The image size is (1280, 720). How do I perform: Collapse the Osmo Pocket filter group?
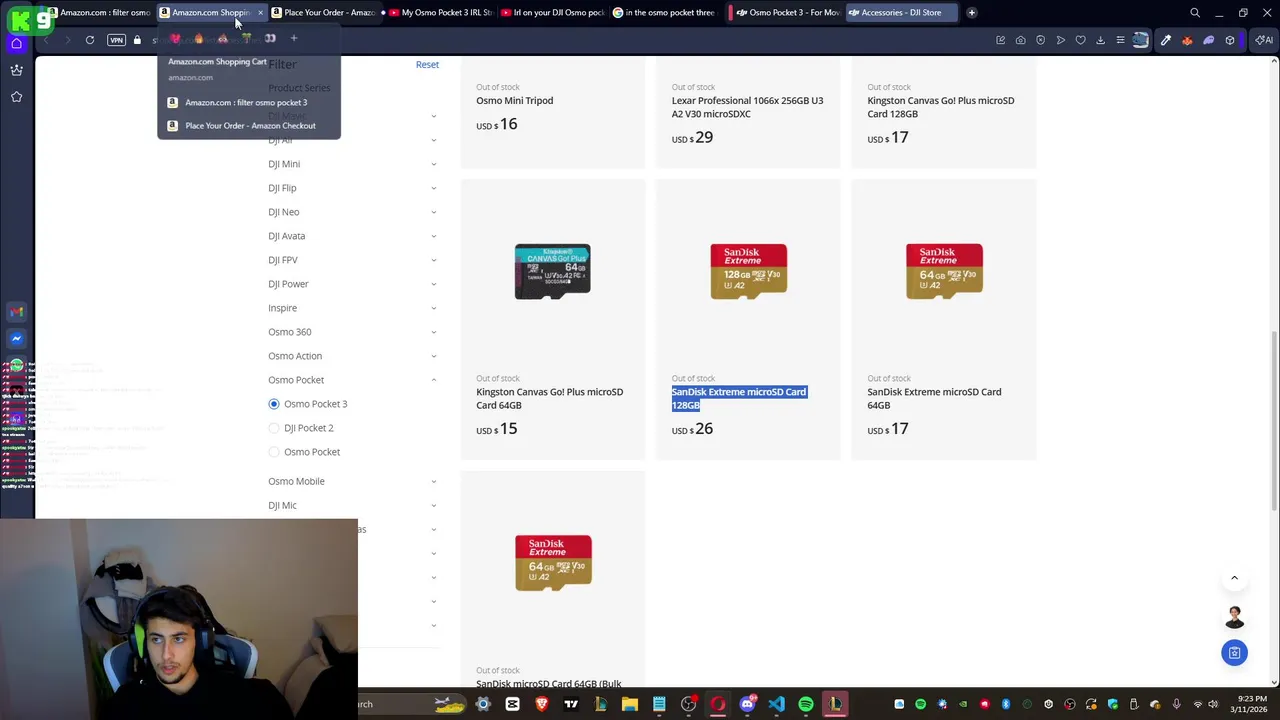352,380
